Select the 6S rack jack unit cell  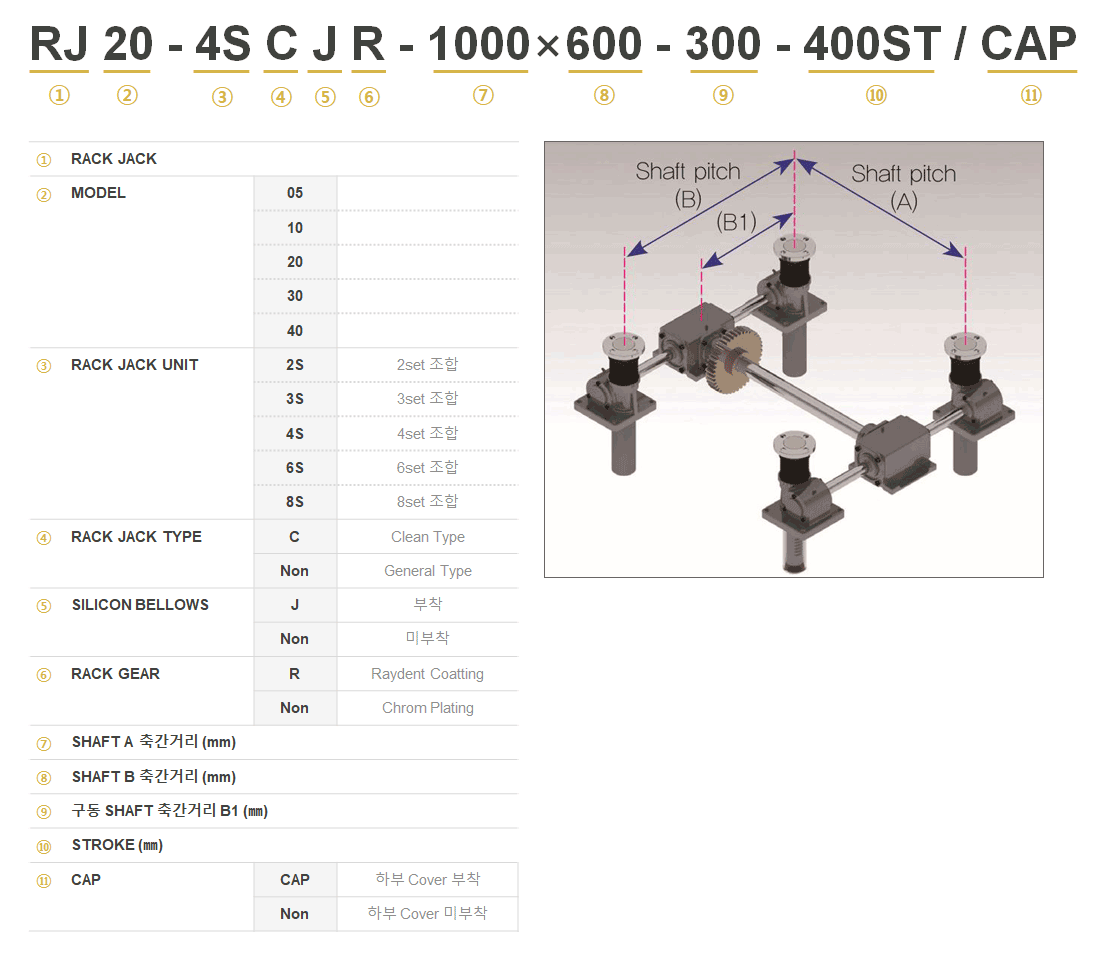(x=295, y=468)
